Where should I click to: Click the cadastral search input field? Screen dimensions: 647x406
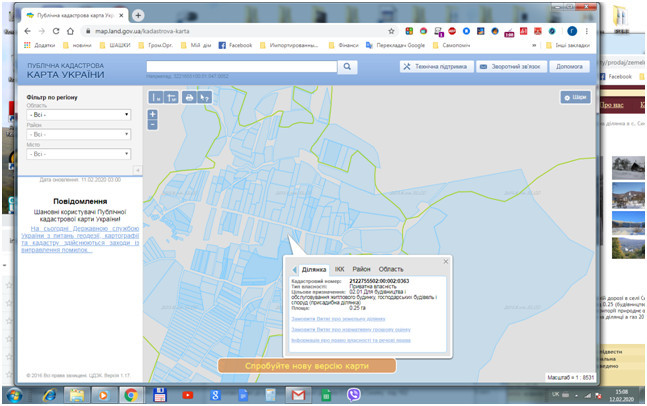(240, 66)
